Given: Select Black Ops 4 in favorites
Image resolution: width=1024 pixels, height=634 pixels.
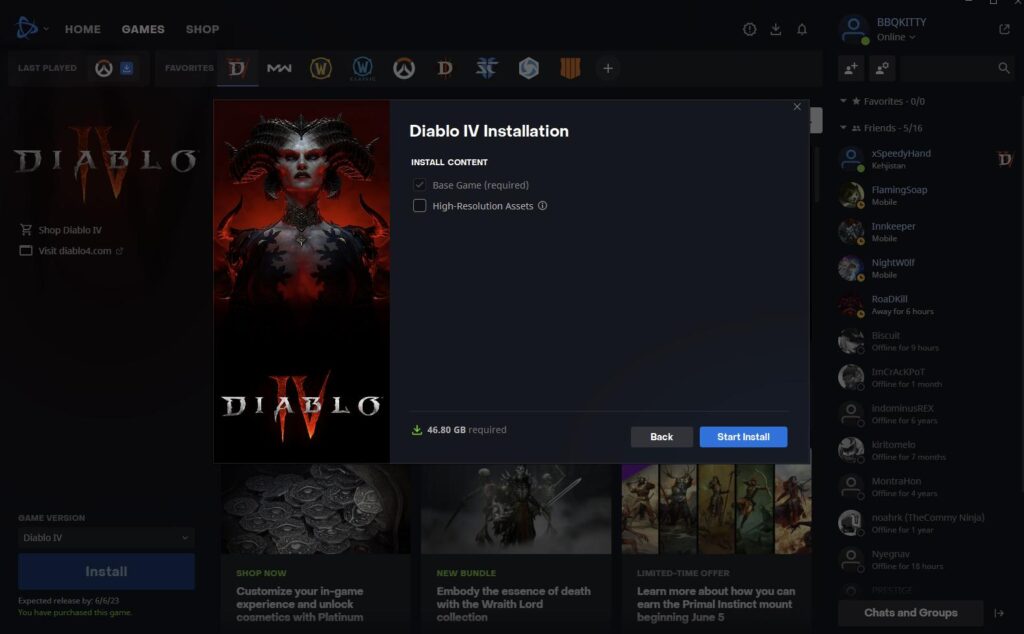Looking at the screenshot, I should (x=570, y=68).
